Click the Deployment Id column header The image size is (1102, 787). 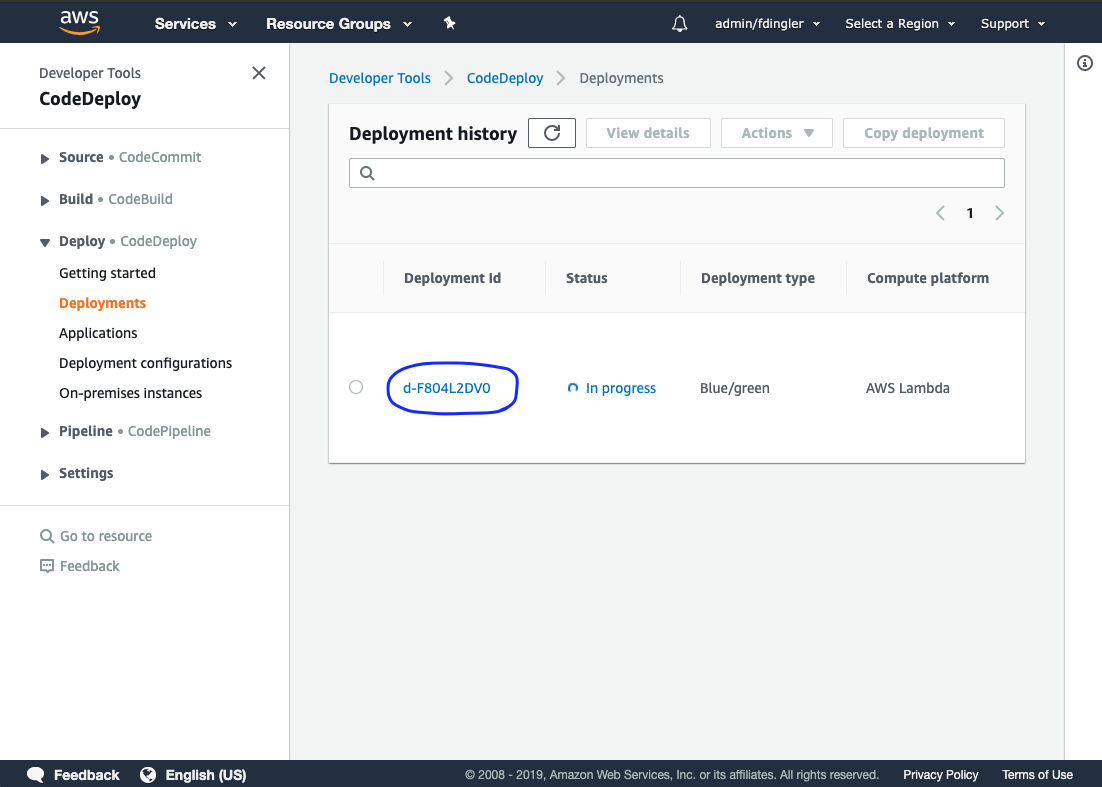click(452, 278)
